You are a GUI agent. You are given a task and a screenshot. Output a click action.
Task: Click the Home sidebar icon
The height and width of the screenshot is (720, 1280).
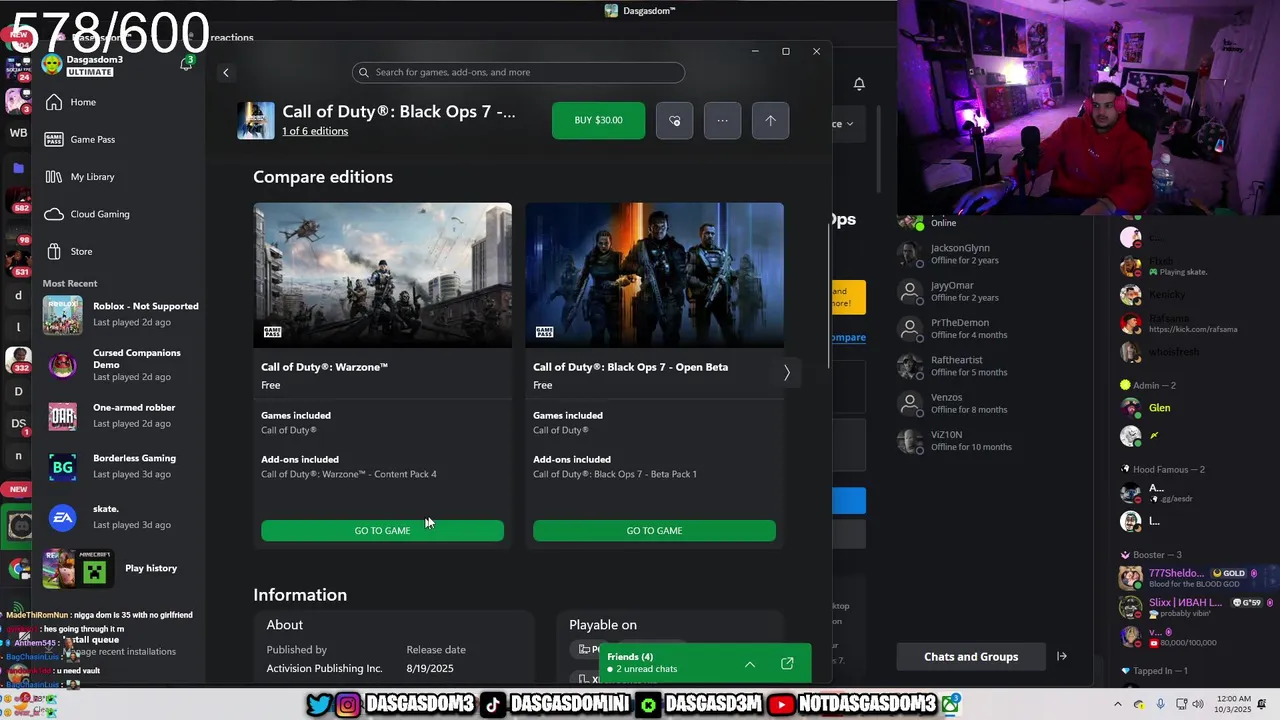coord(54,102)
